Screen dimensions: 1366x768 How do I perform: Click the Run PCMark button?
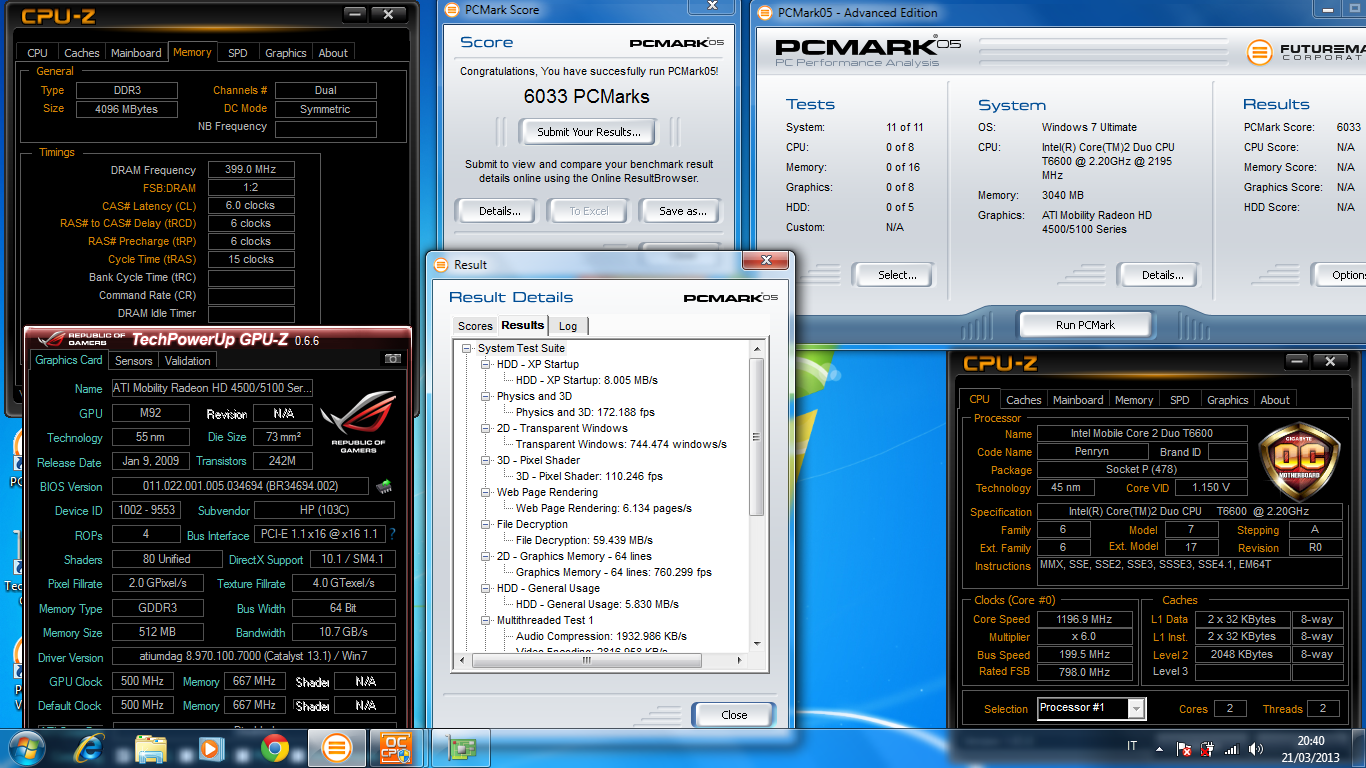(x=1085, y=325)
